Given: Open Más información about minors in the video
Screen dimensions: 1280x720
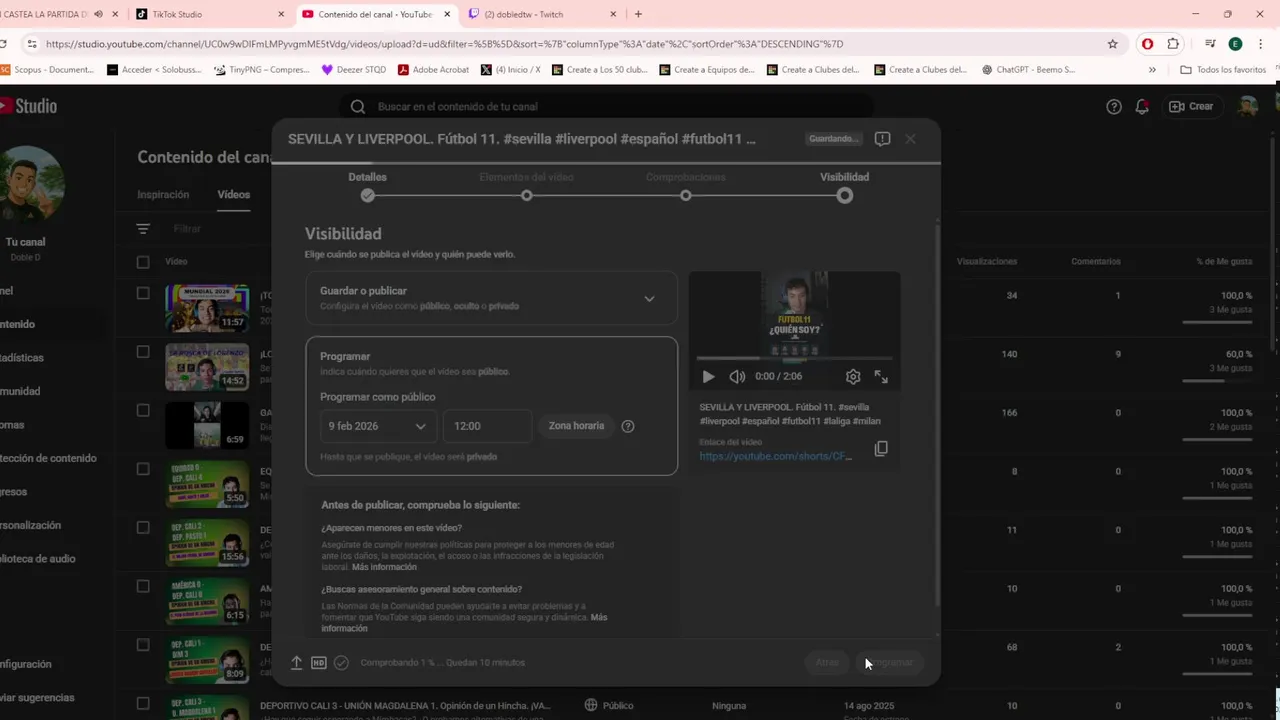Looking at the screenshot, I should coord(384,567).
